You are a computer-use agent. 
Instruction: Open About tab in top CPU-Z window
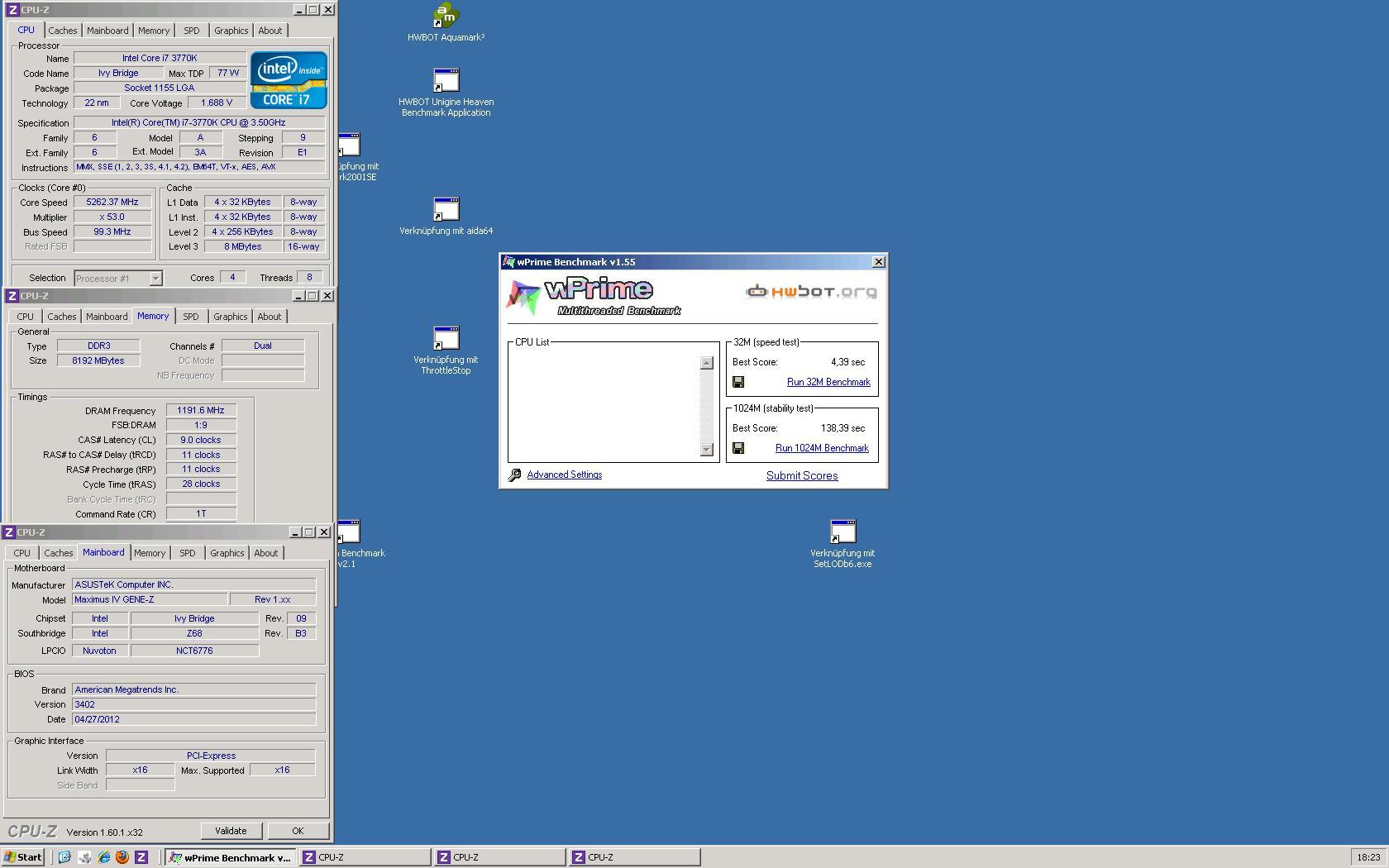(x=270, y=31)
